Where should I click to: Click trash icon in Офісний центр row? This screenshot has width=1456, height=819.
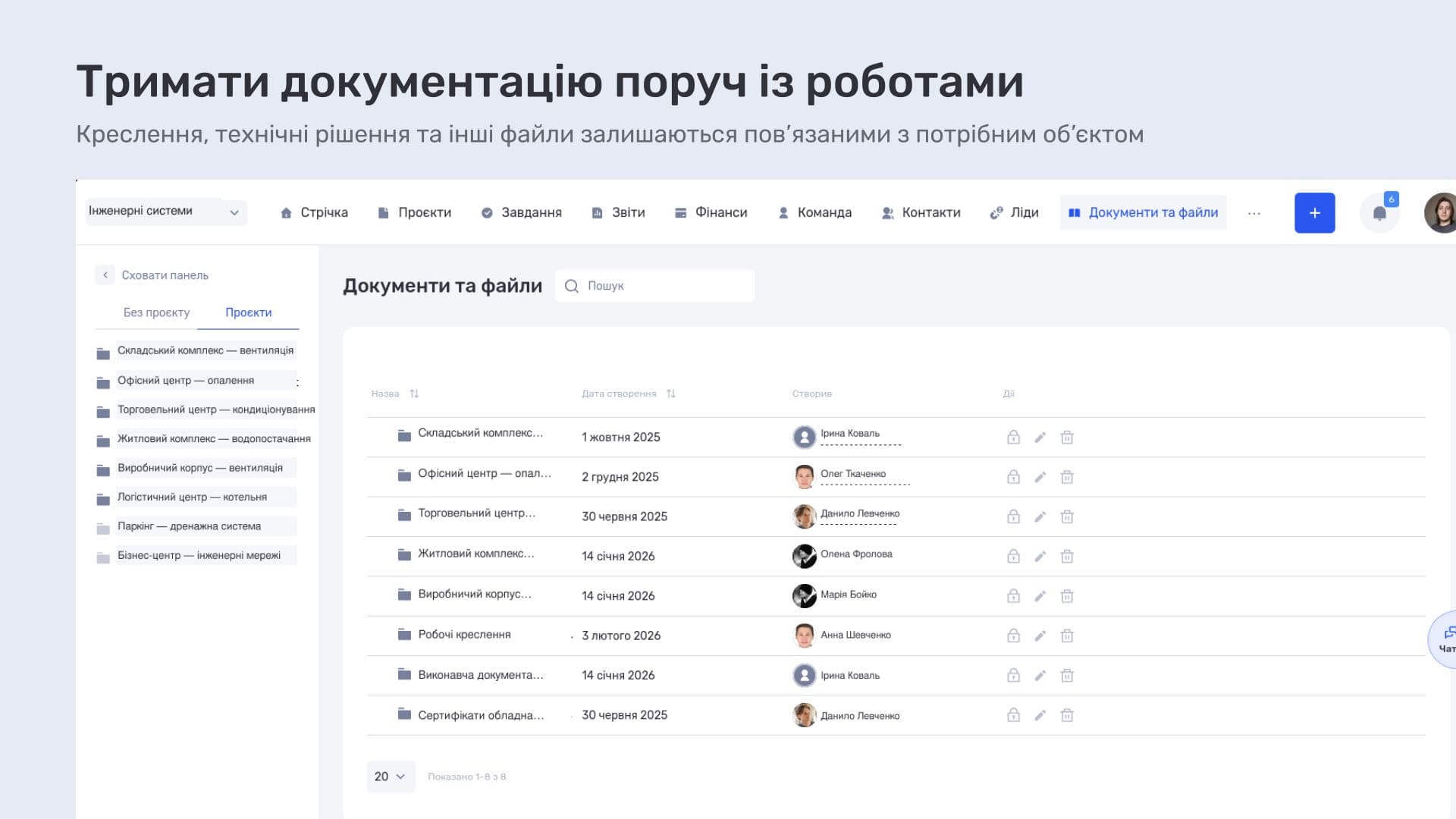[1067, 477]
